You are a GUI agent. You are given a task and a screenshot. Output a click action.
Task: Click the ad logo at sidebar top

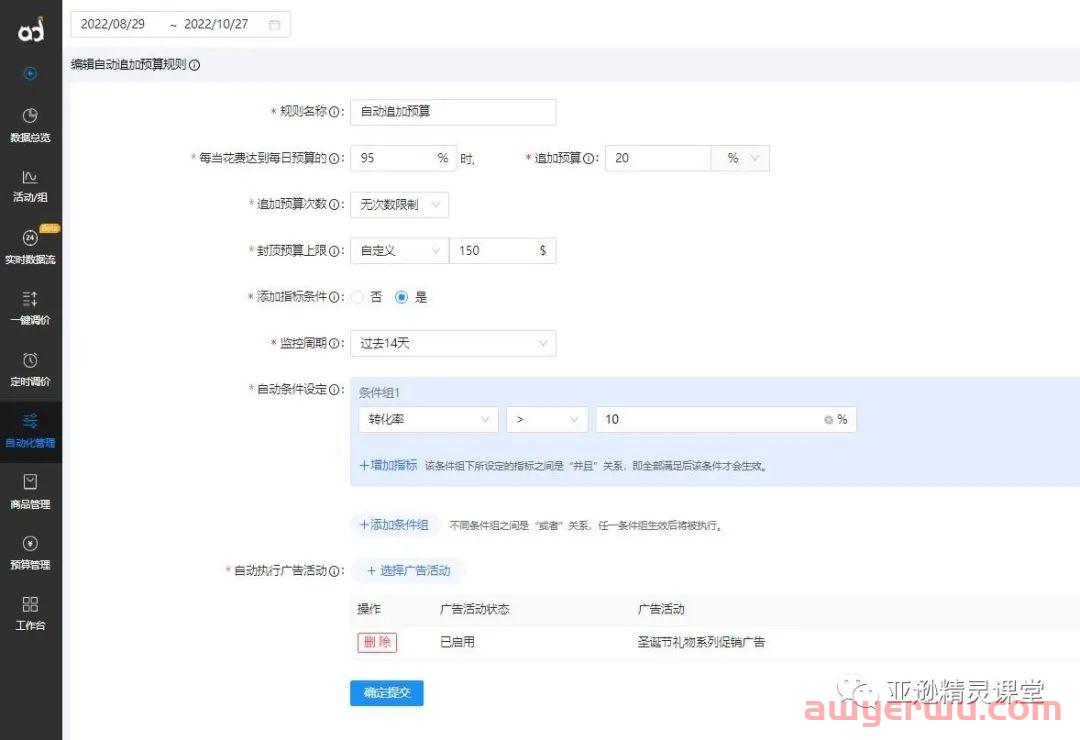pyautogui.click(x=31, y=29)
